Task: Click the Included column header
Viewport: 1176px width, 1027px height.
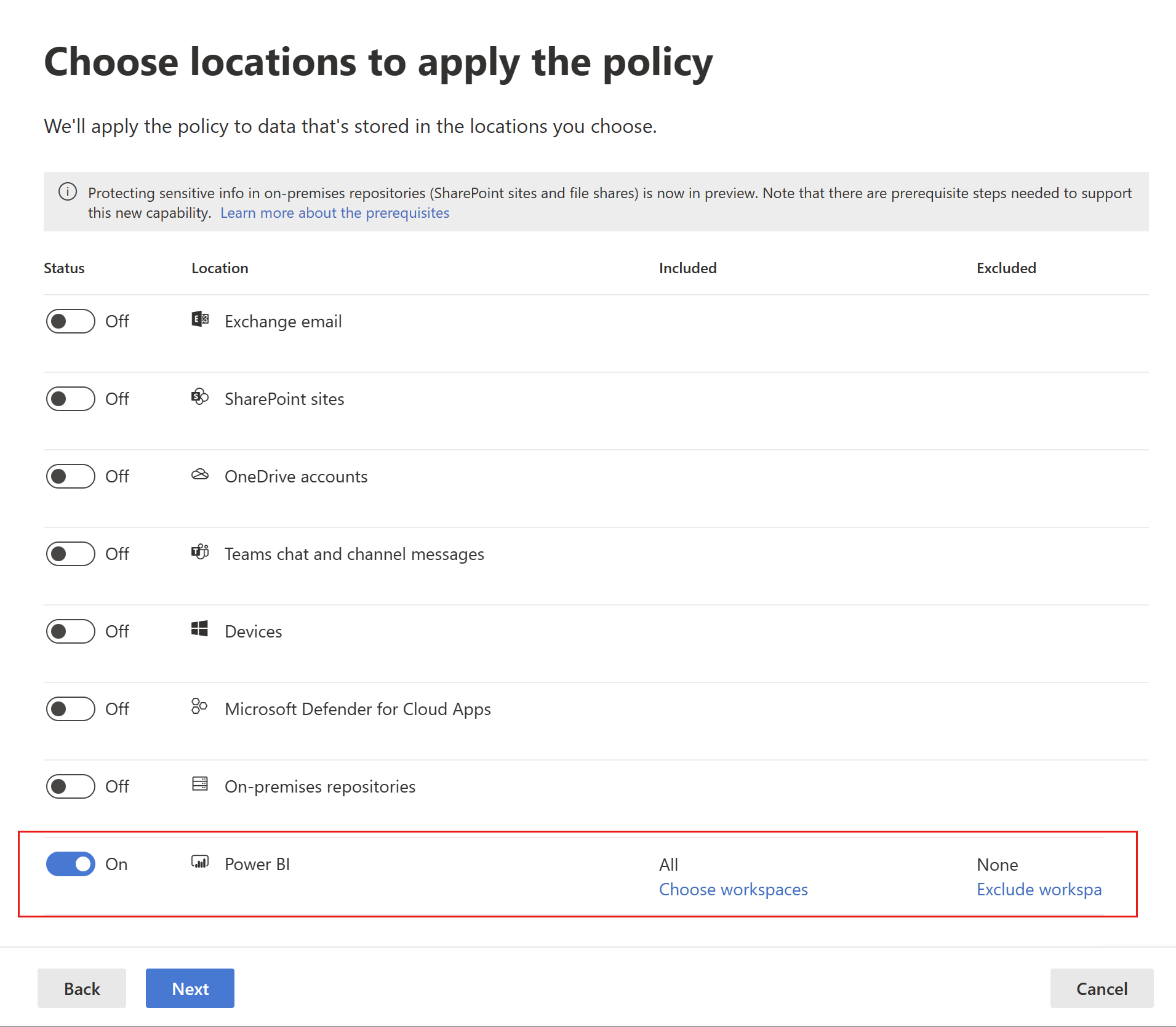Action: click(688, 268)
